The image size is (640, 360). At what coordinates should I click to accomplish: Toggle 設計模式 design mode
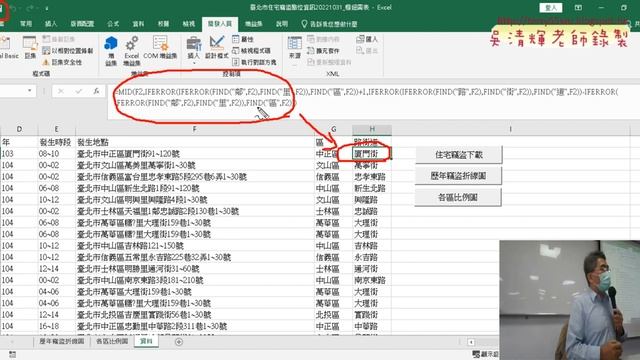coord(216,48)
